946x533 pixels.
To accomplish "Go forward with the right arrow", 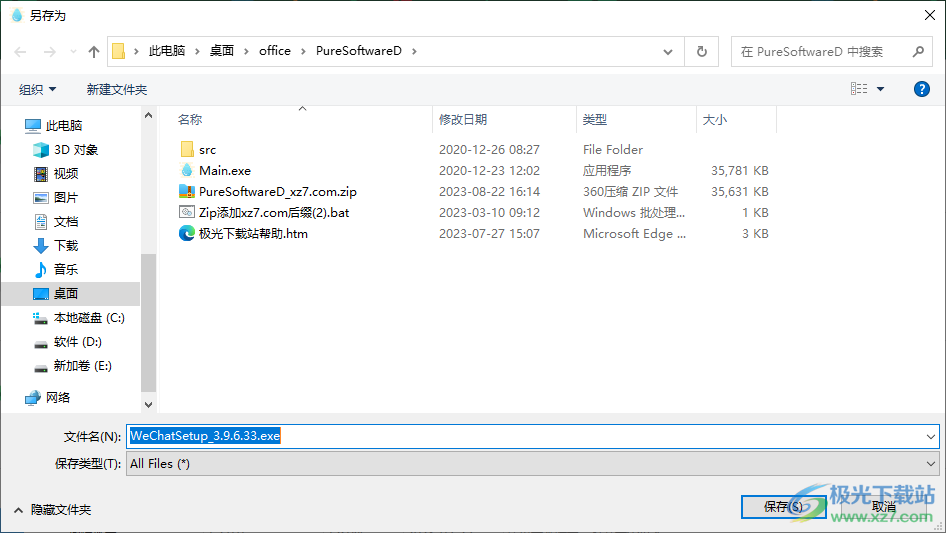I will (x=49, y=52).
